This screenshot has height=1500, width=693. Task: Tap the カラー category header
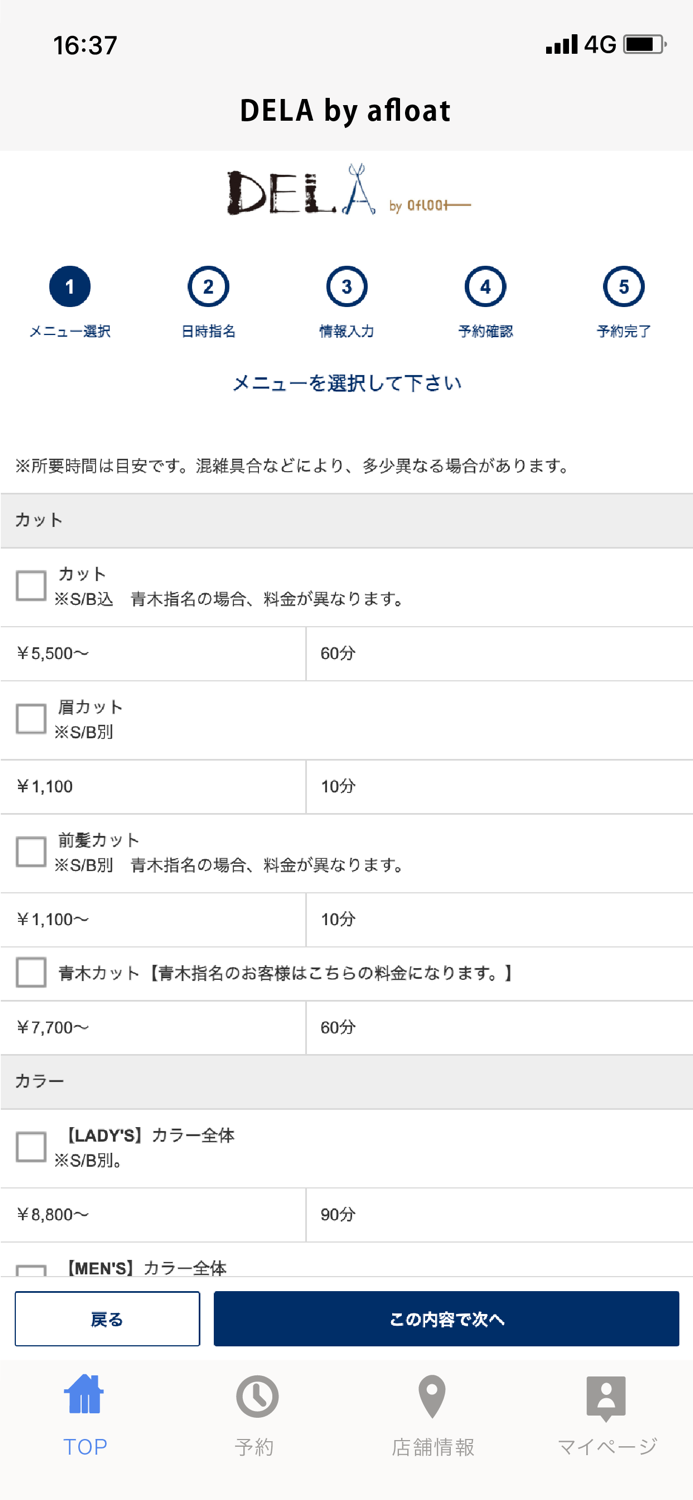point(346,1081)
